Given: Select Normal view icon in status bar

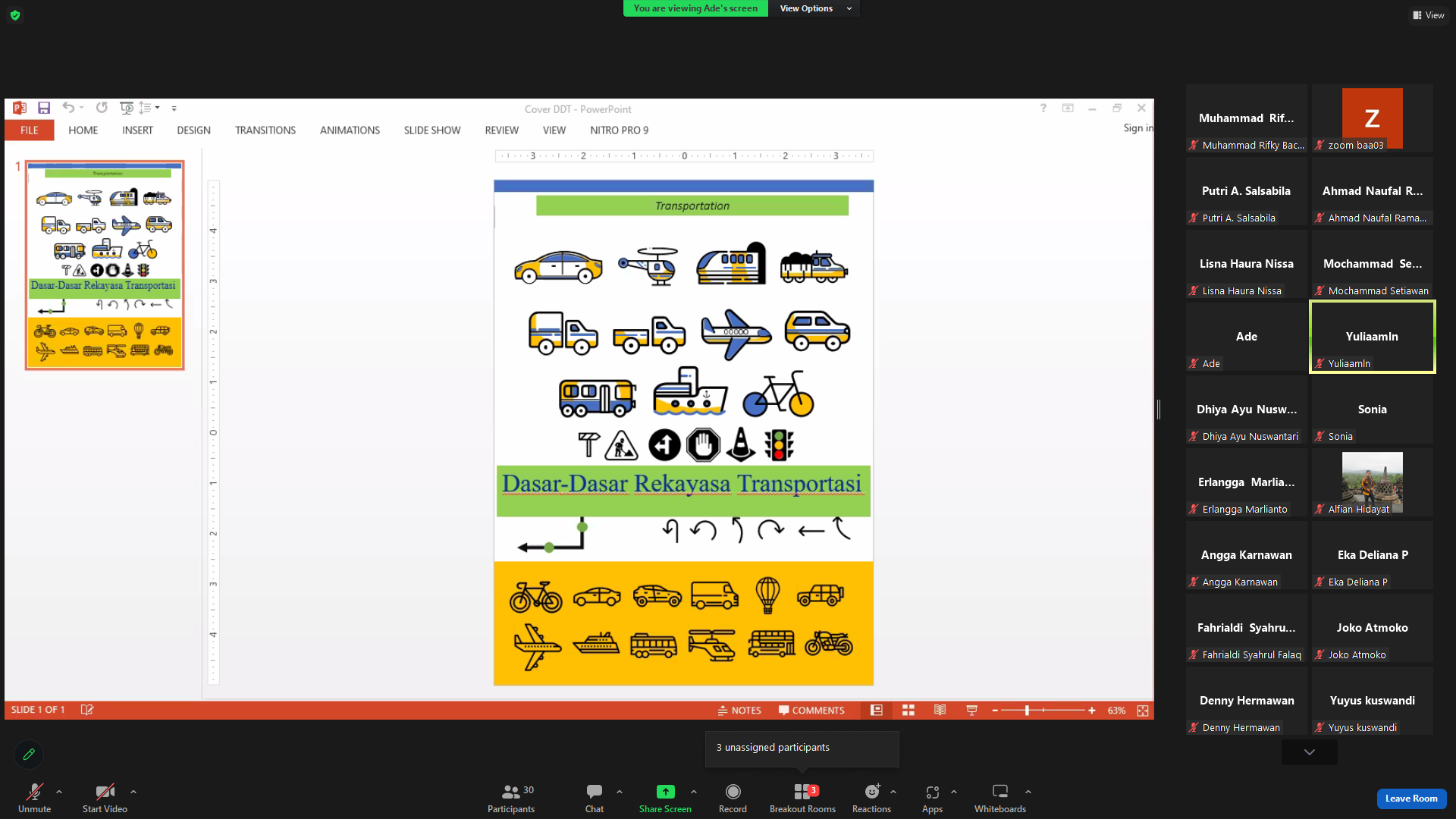Looking at the screenshot, I should (x=877, y=711).
